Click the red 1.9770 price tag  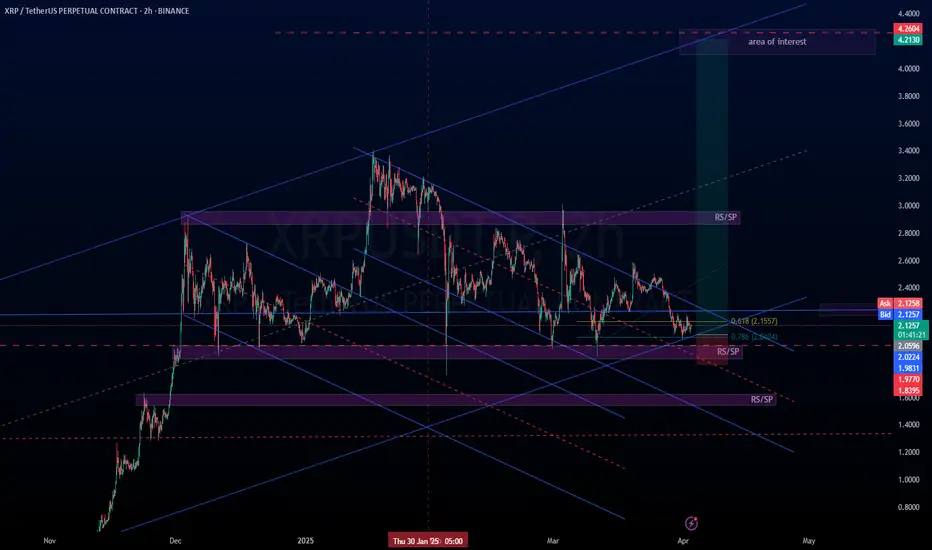[908, 379]
